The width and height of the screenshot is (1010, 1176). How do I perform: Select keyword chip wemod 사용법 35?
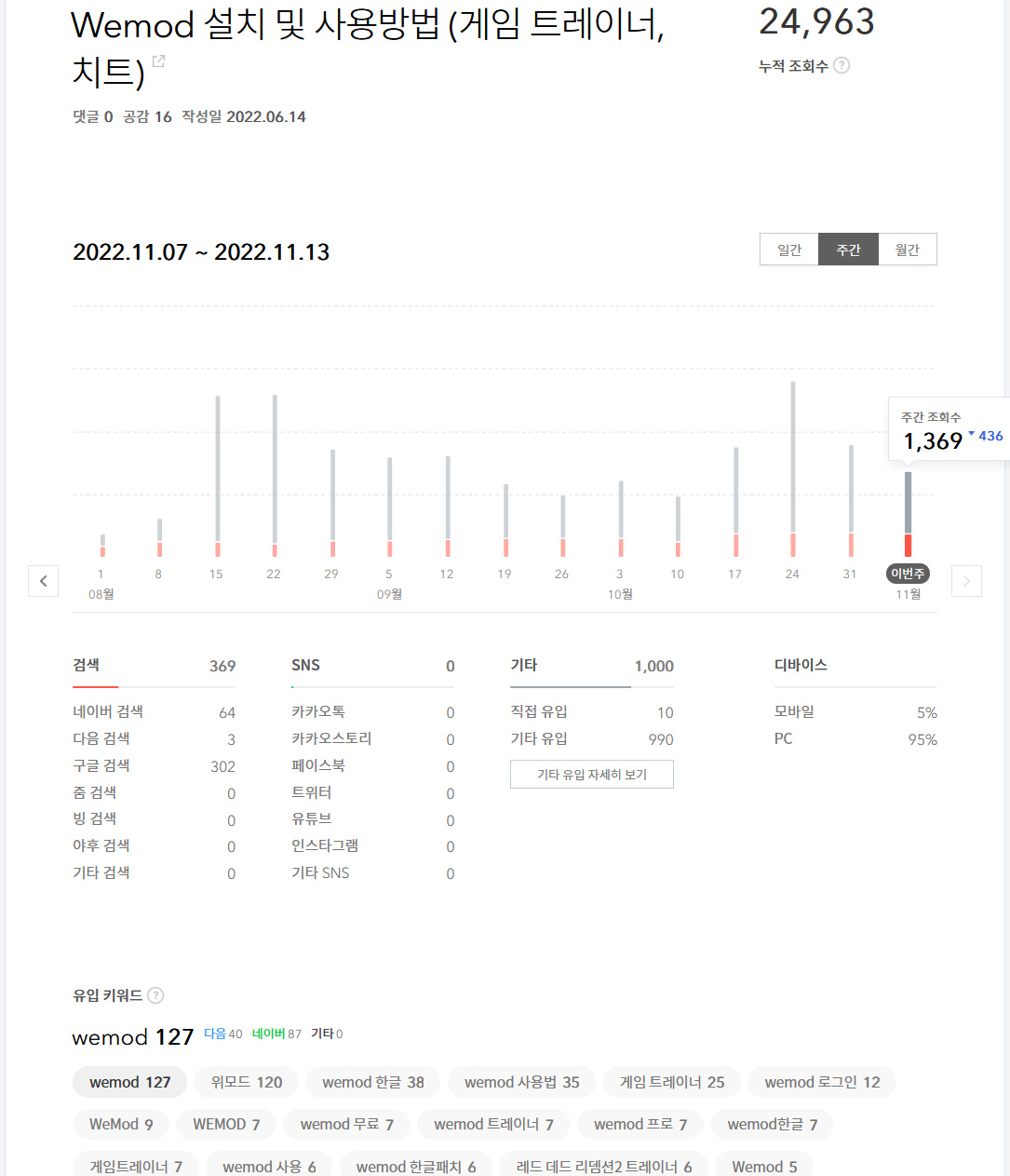522,1082
